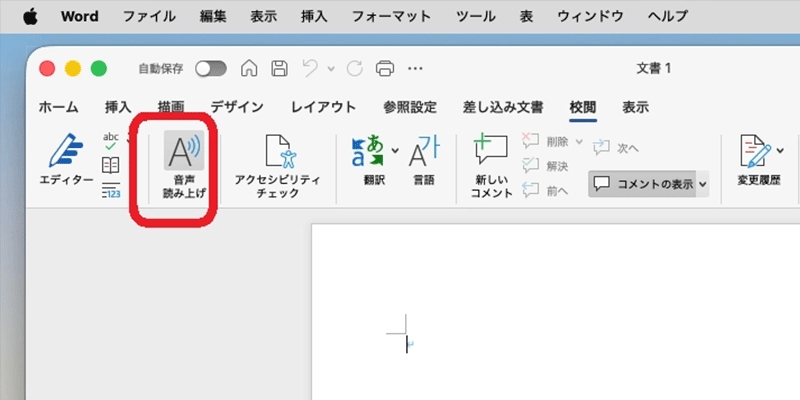Open the Layout (レイアウト) tab
This screenshot has width=800, height=400.
pyautogui.click(x=323, y=107)
